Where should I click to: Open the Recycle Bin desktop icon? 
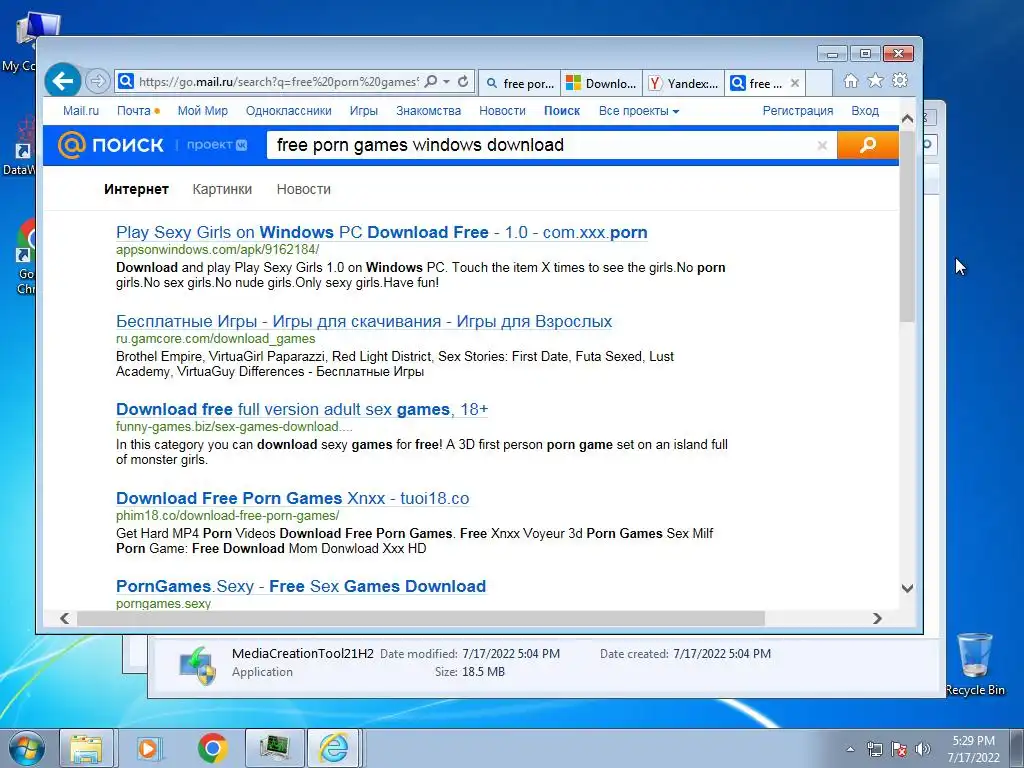click(974, 664)
